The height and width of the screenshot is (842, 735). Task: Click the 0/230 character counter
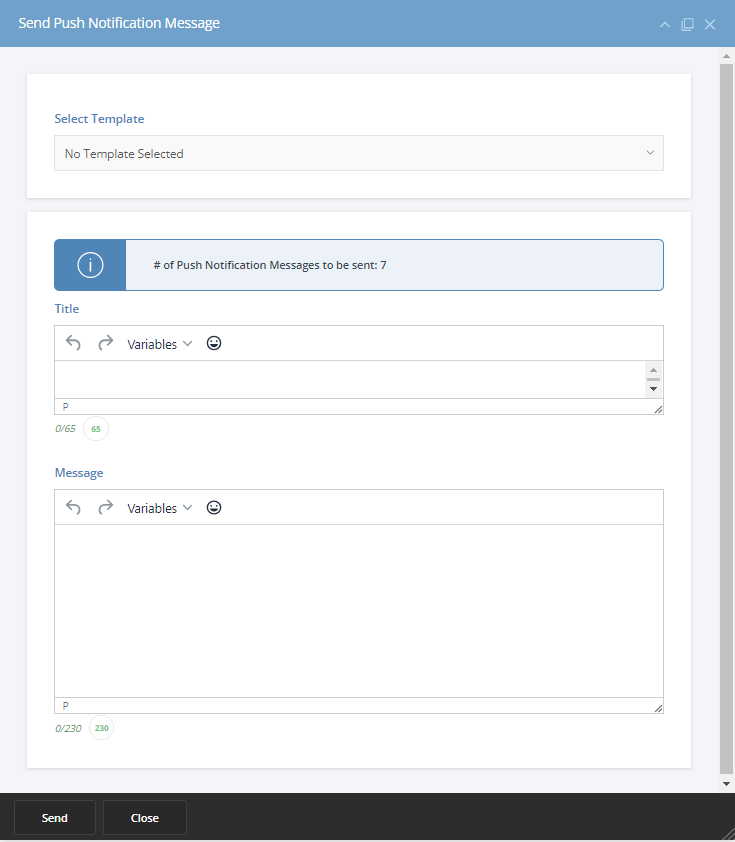click(68, 728)
